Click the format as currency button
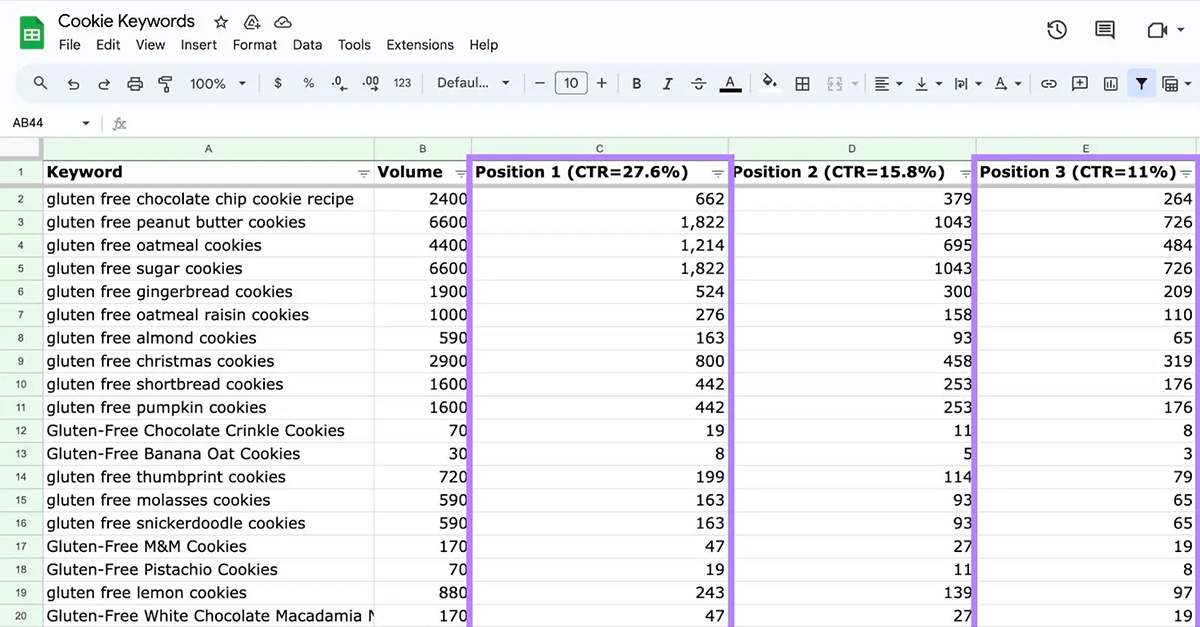This screenshot has height=627, width=1200. tap(278, 84)
